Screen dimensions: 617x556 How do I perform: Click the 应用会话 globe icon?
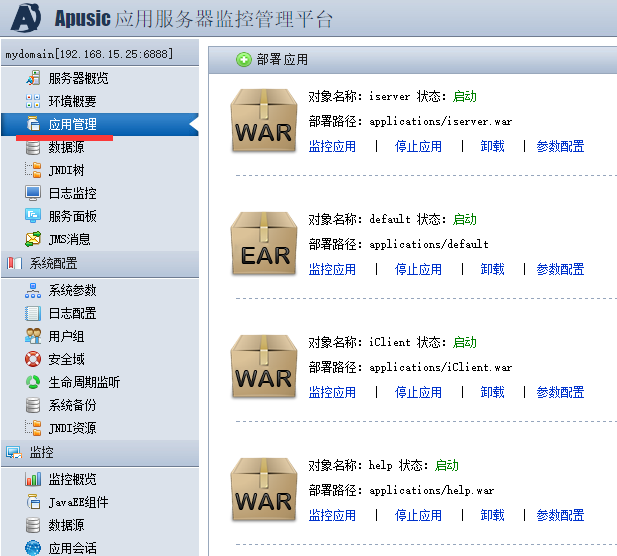(33, 548)
